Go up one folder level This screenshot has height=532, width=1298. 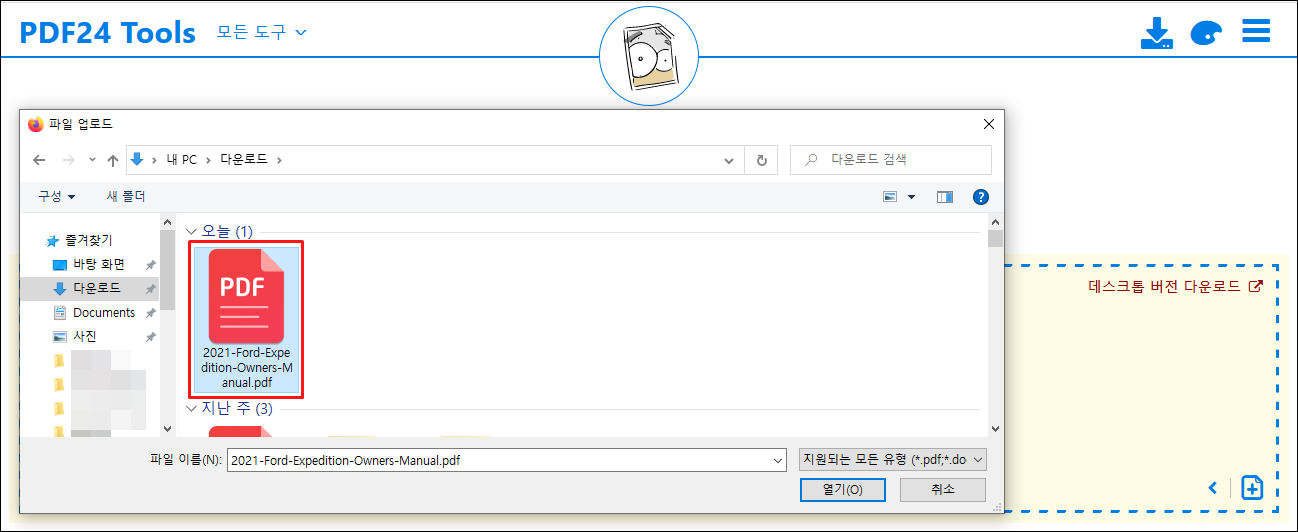click(x=113, y=160)
